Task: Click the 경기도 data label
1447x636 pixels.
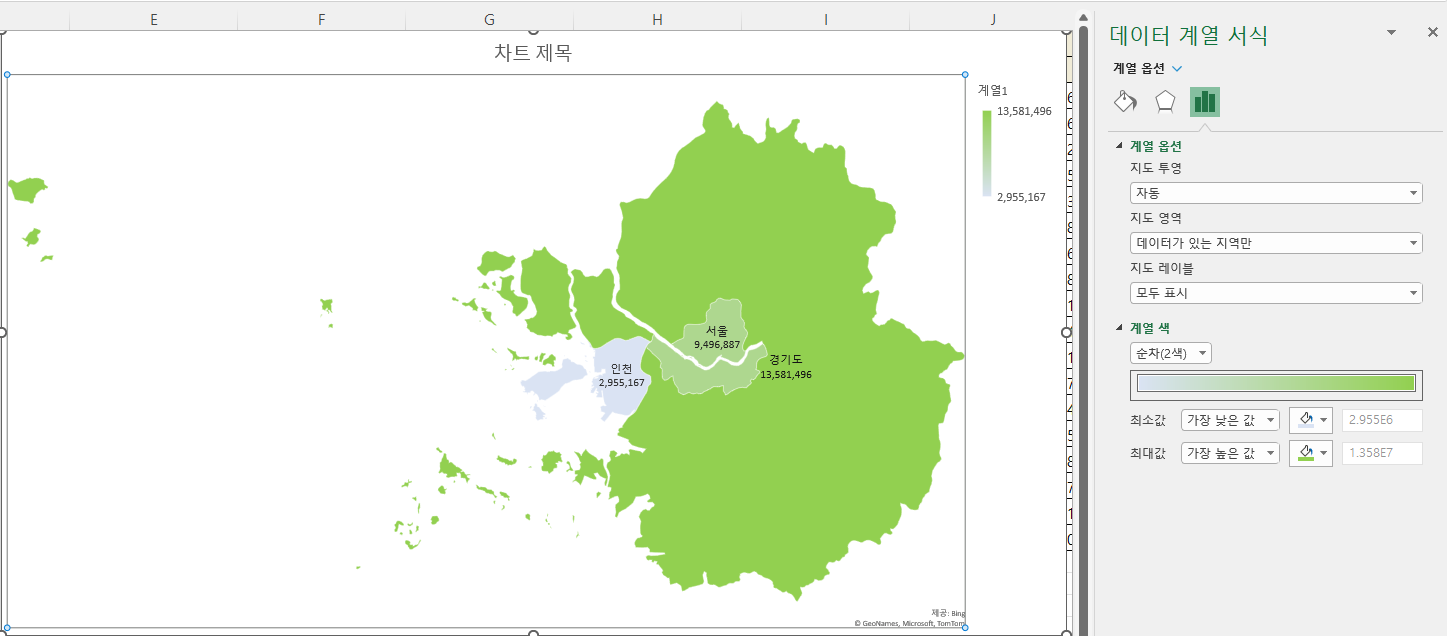Action: 786,360
